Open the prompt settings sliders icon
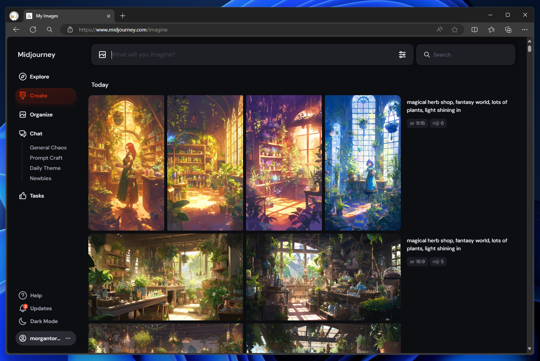Screen dimensions: 540x361 click(402, 54)
